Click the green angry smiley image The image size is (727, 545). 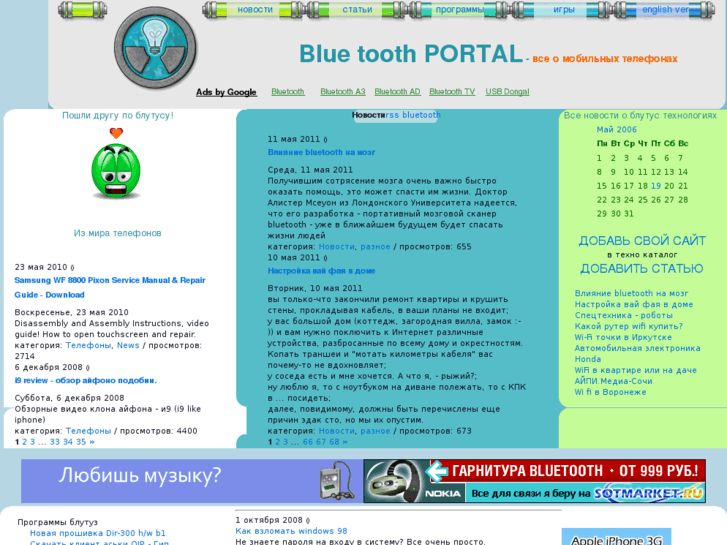click(x=116, y=171)
